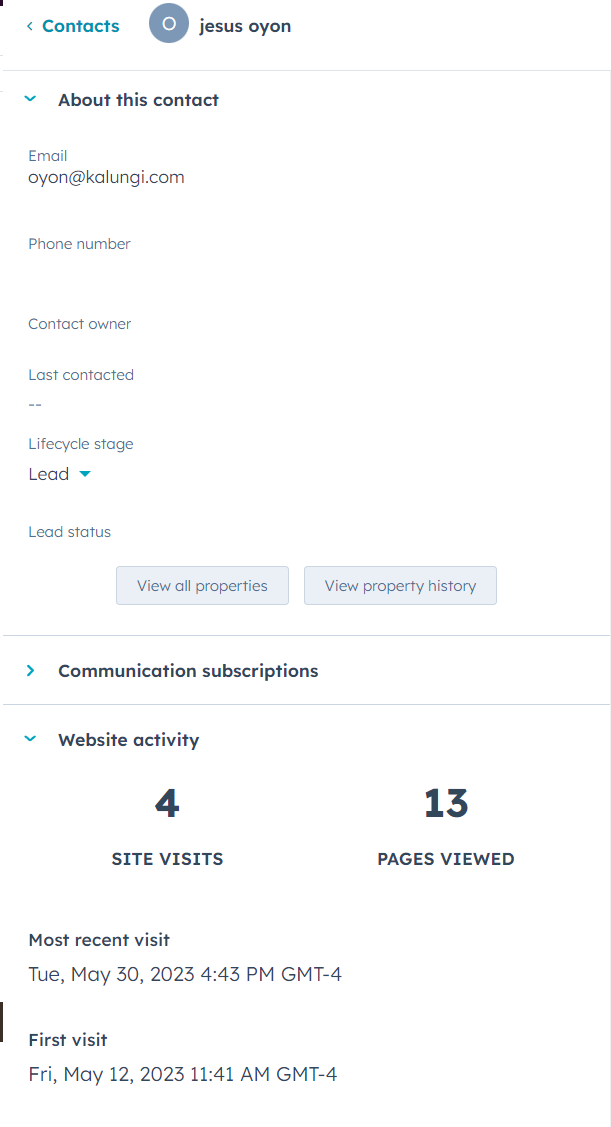
Task: Click the back chevron beside Contacts
Action: 30,27
